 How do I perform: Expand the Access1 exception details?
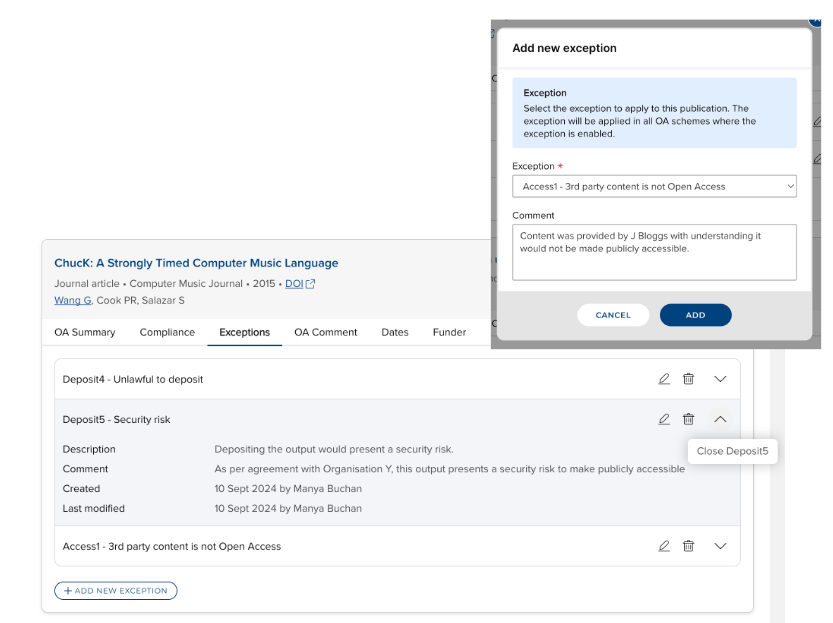720,546
